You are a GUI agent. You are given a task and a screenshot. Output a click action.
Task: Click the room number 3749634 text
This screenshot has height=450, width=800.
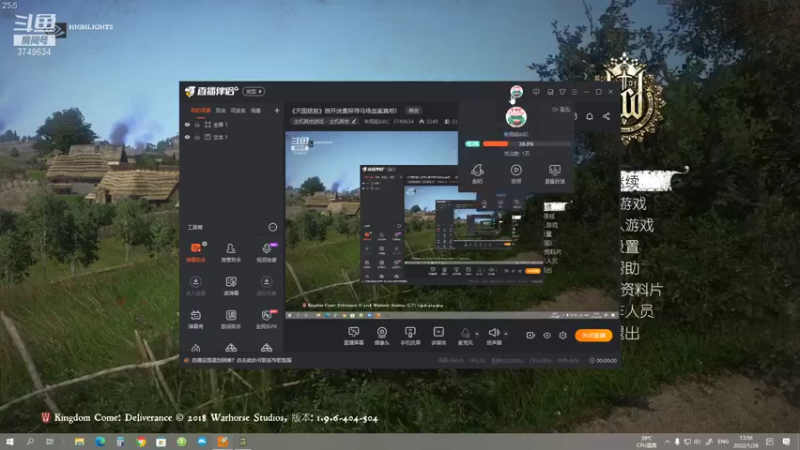[403, 121]
